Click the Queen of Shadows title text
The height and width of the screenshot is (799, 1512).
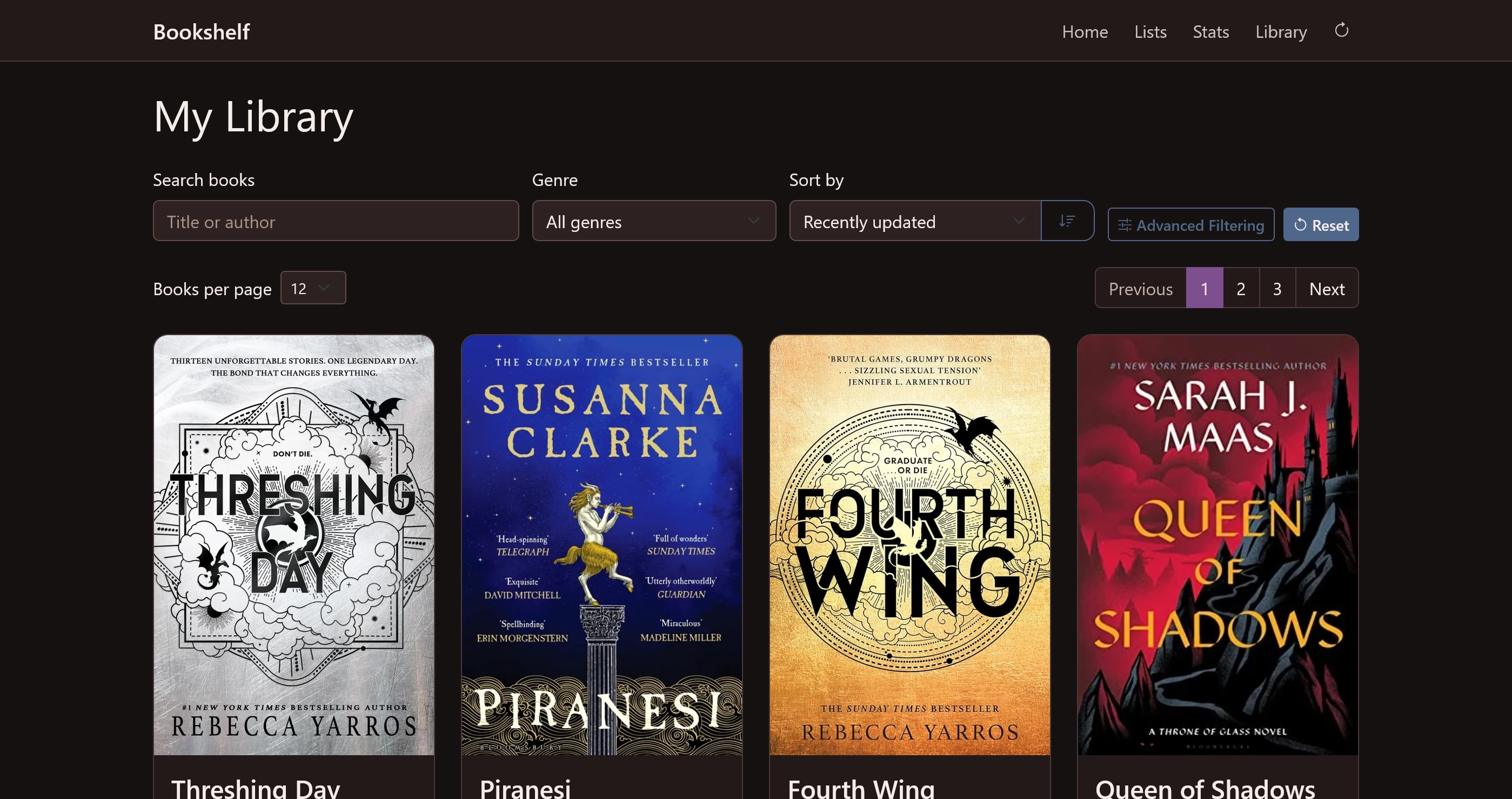click(x=1205, y=788)
